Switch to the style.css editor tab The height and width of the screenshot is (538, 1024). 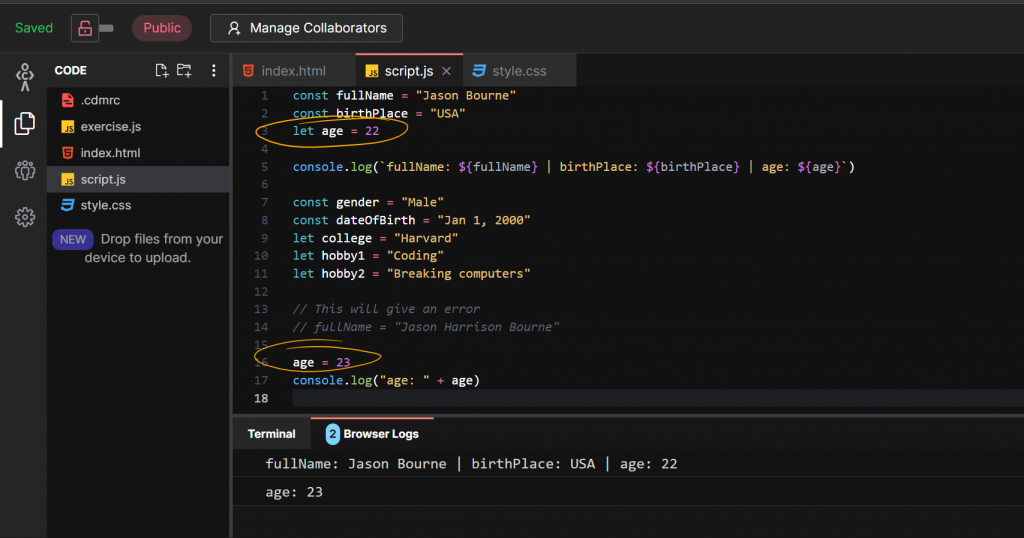coord(519,71)
